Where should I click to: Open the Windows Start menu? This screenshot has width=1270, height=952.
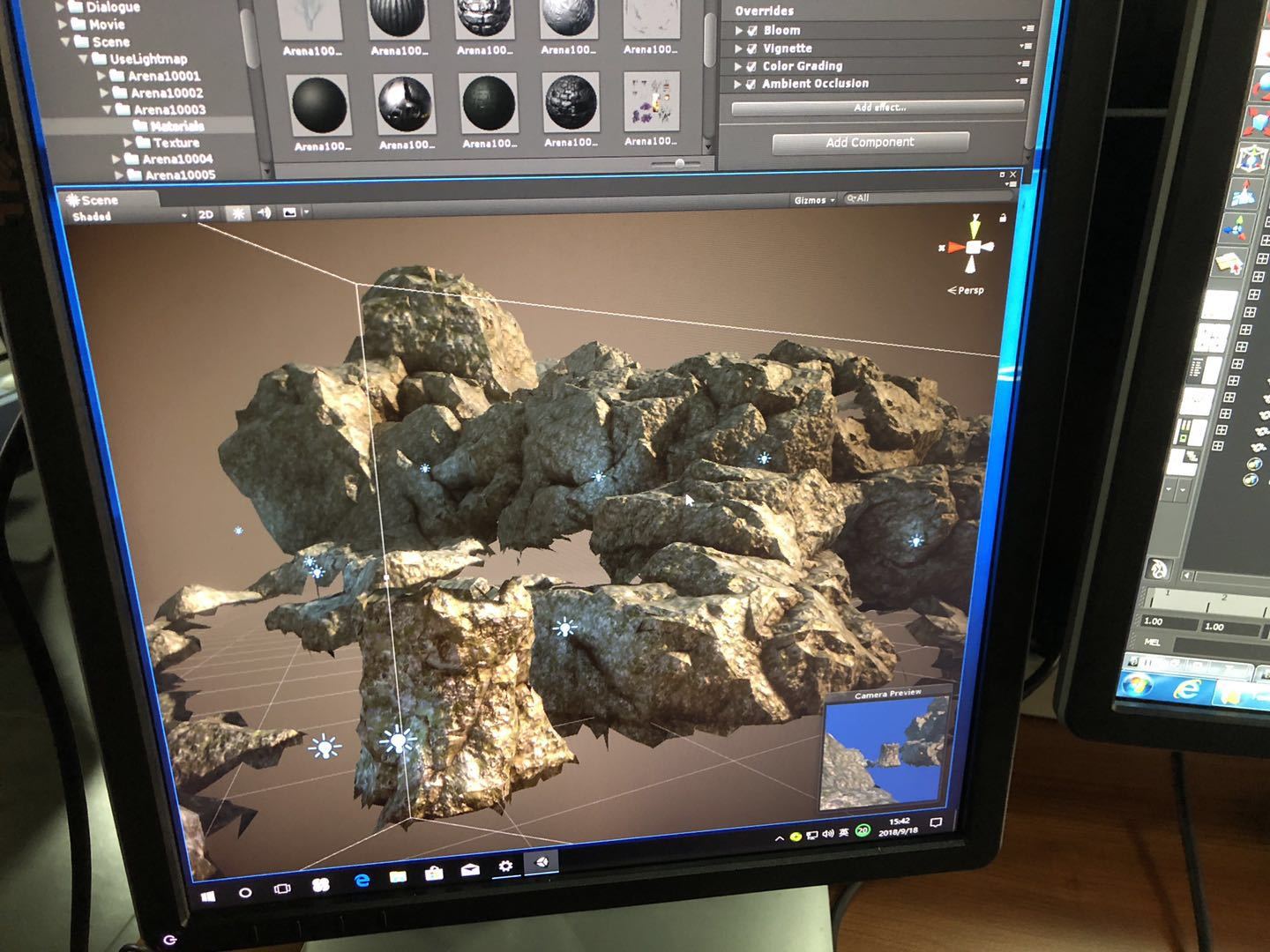pos(209,896)
